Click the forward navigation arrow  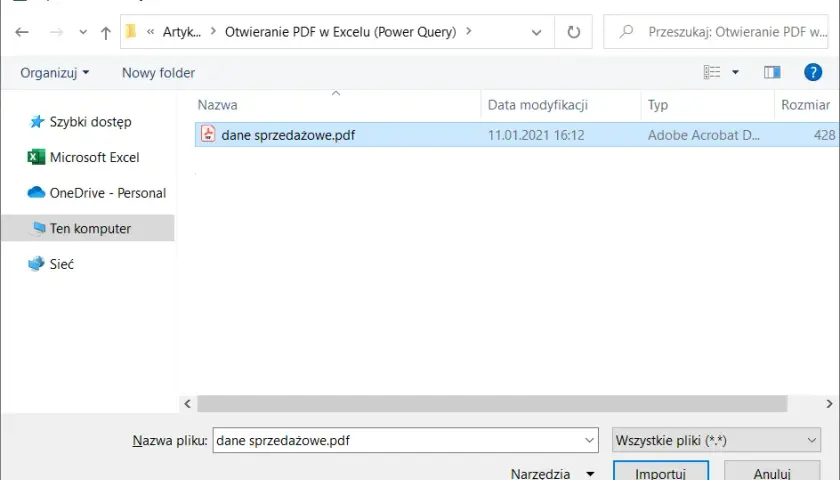point(56,32)
